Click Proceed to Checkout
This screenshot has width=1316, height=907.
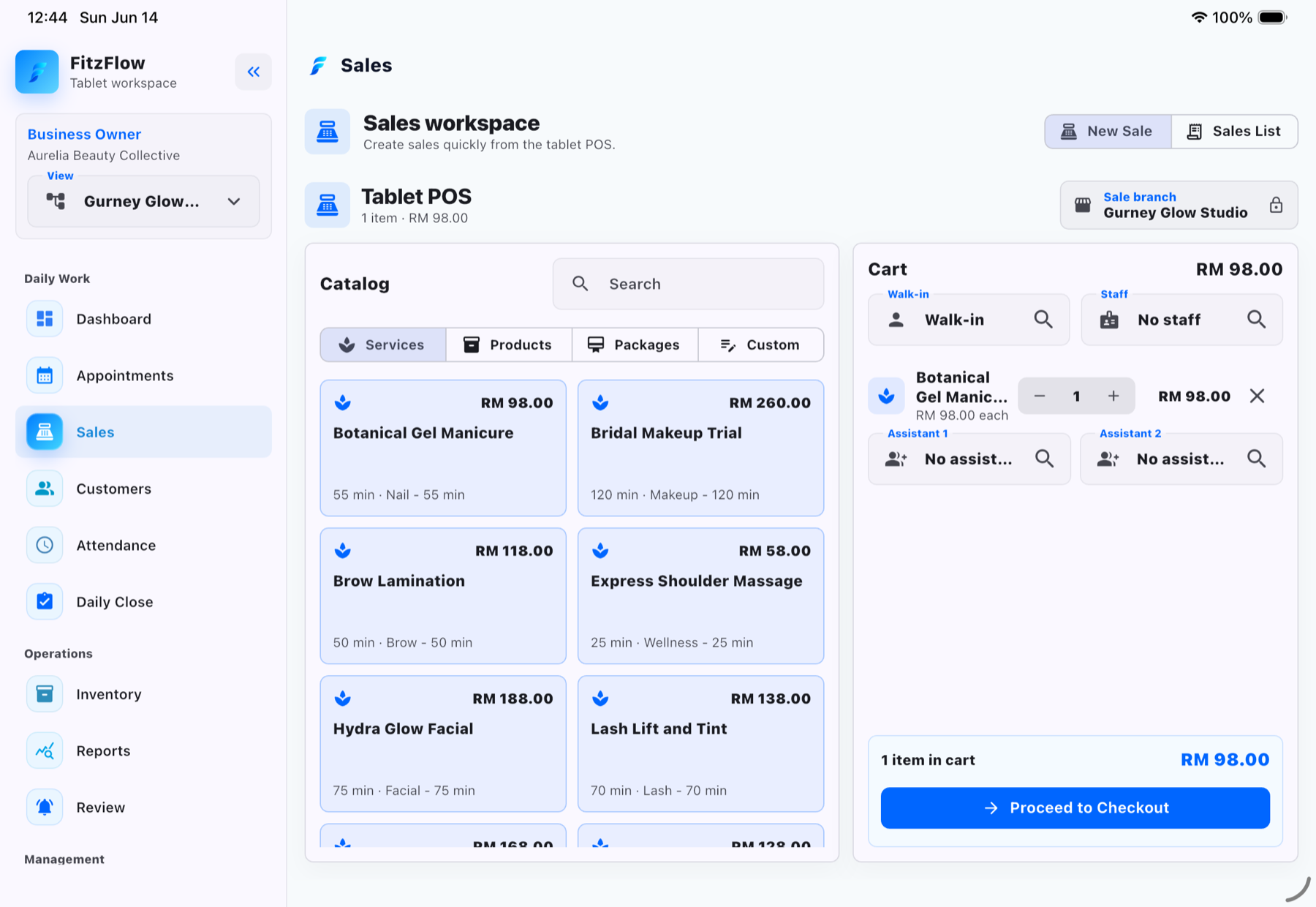(1075, 808)
